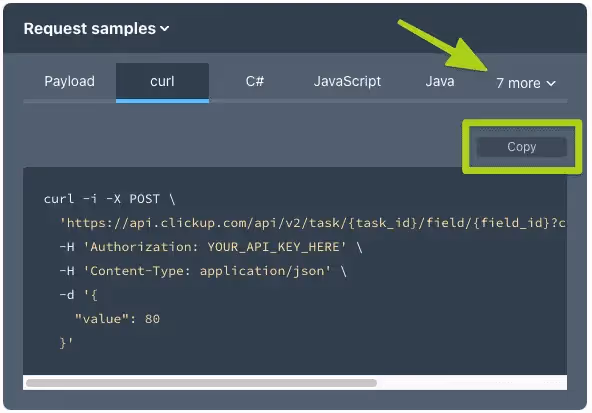Click the API URL line in code
This screenshot has width=592, height=413.
(x=313, y=223)
